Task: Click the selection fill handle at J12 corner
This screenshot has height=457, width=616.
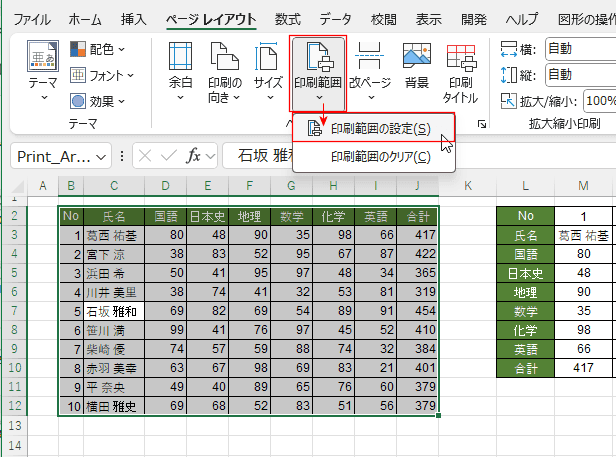Action: 438,415
